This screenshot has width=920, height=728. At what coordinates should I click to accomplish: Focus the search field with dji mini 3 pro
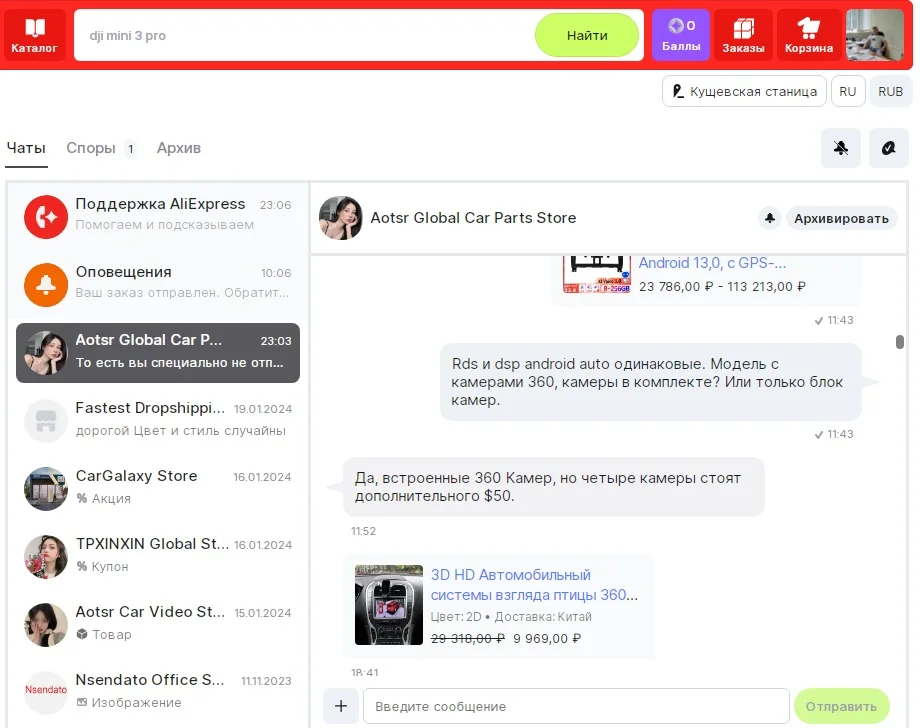coord(305,35)
